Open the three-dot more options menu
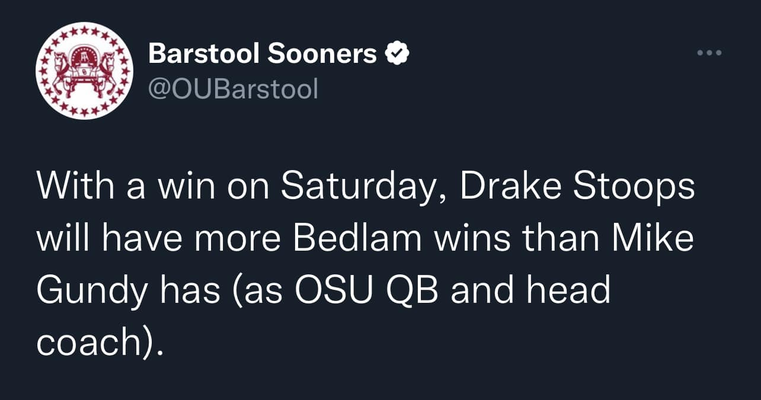 point(709,52)
